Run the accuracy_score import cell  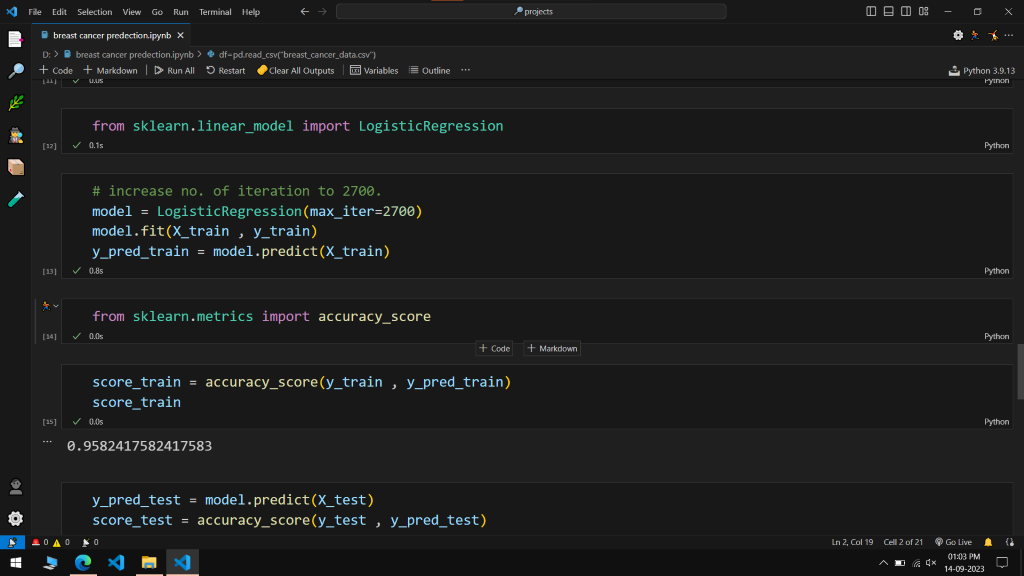click(x=46, y=306)
